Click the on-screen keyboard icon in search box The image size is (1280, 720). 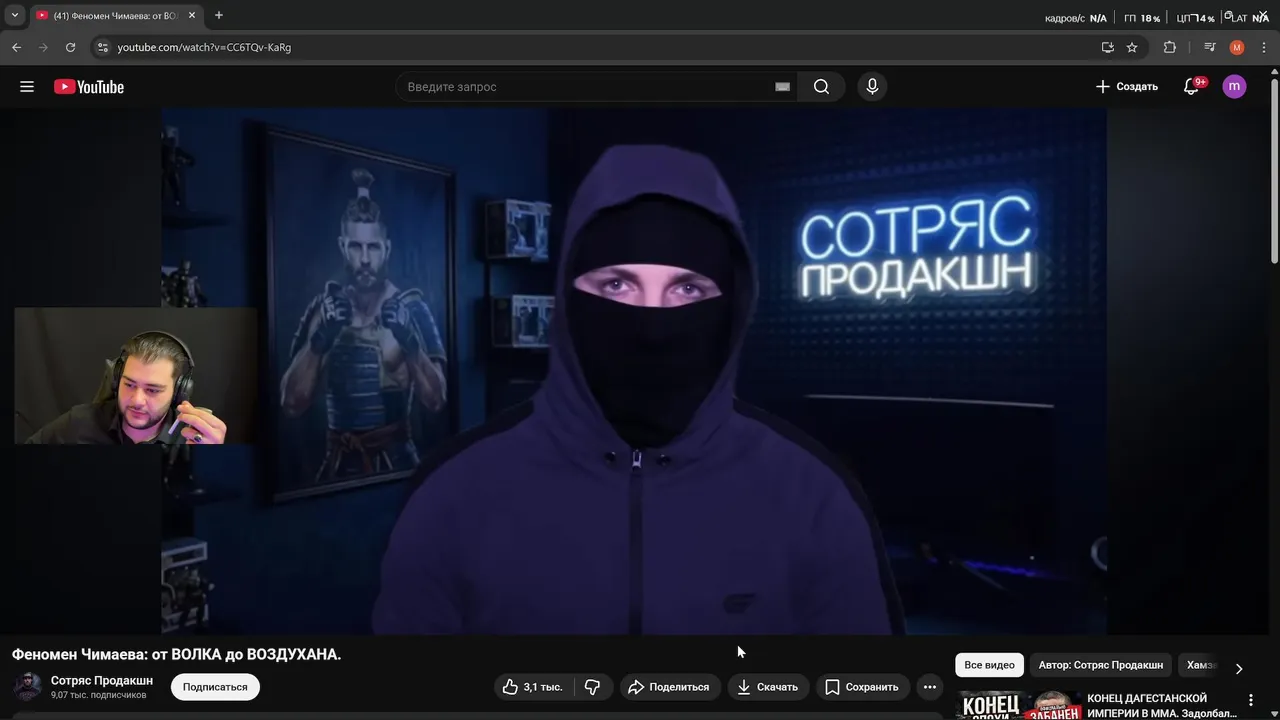[x=783, y=87]
